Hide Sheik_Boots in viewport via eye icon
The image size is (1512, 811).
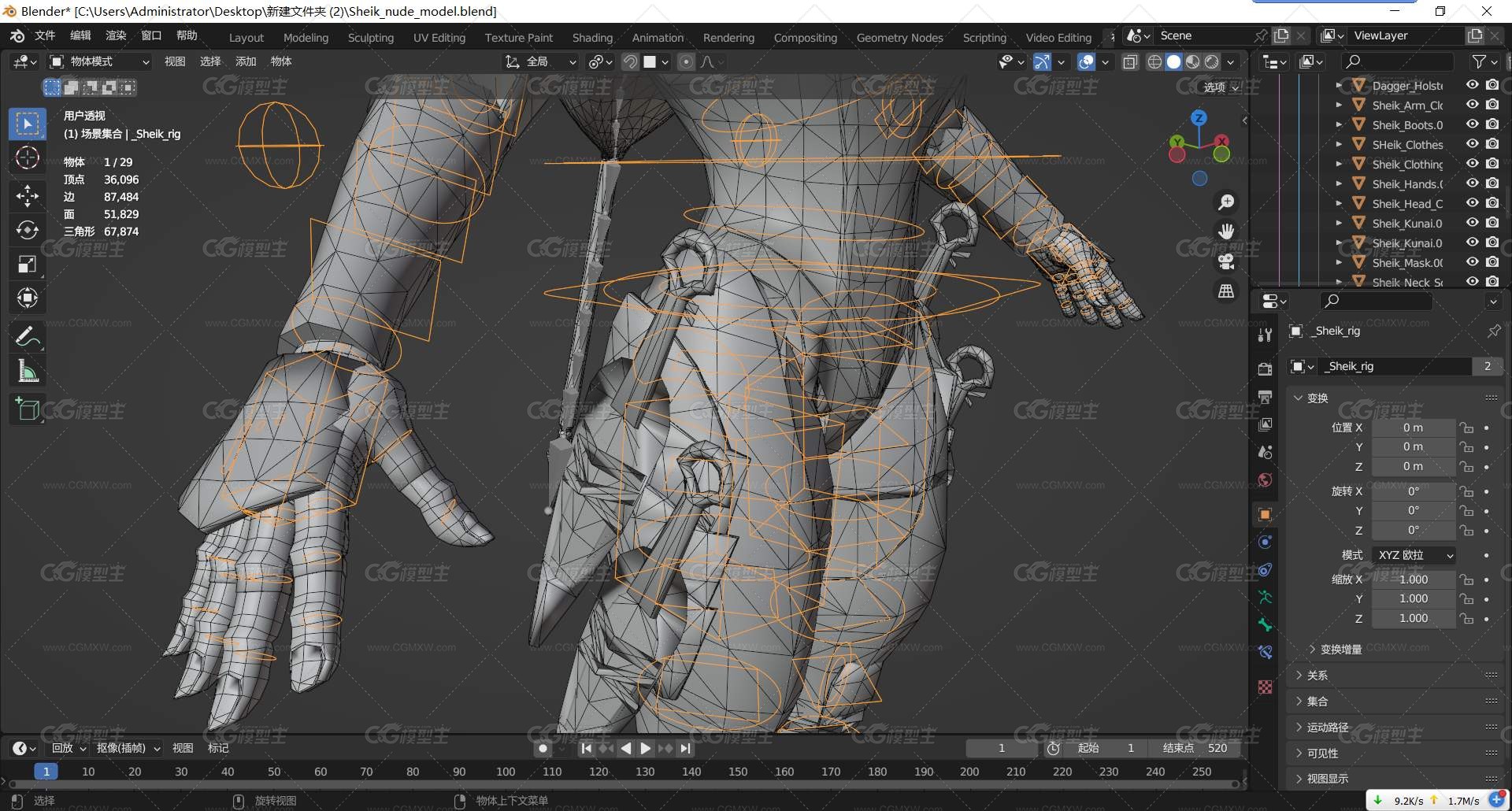1472,124
